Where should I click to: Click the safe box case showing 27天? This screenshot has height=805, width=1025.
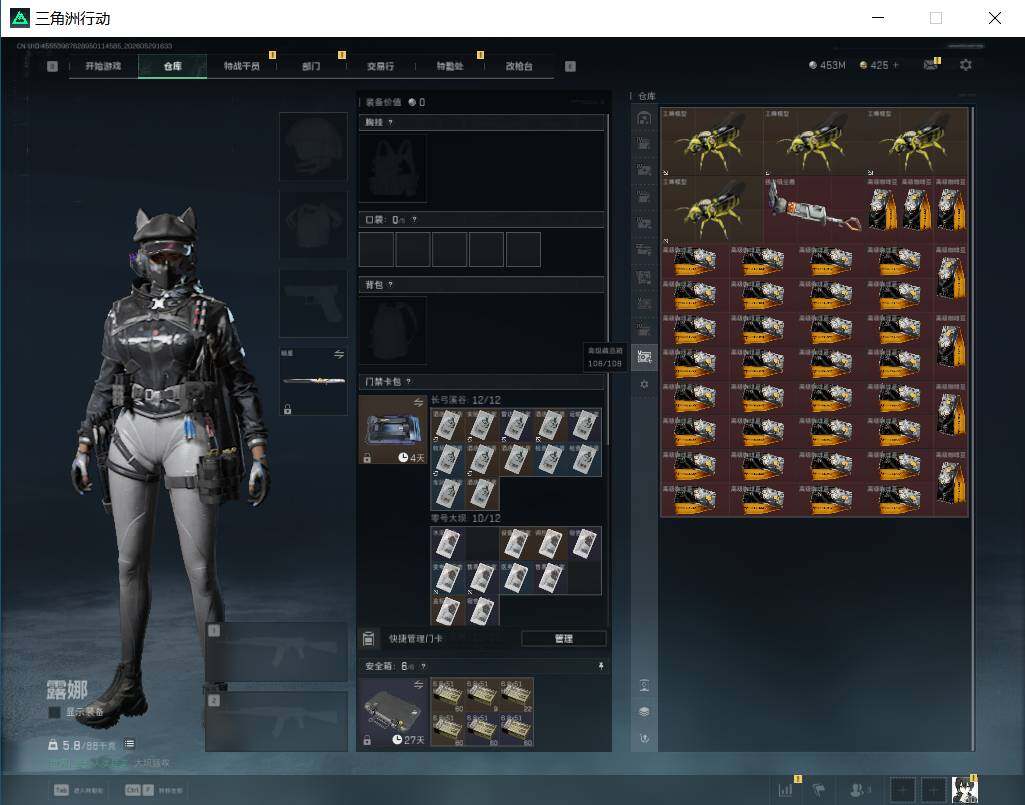click(393, 712)
